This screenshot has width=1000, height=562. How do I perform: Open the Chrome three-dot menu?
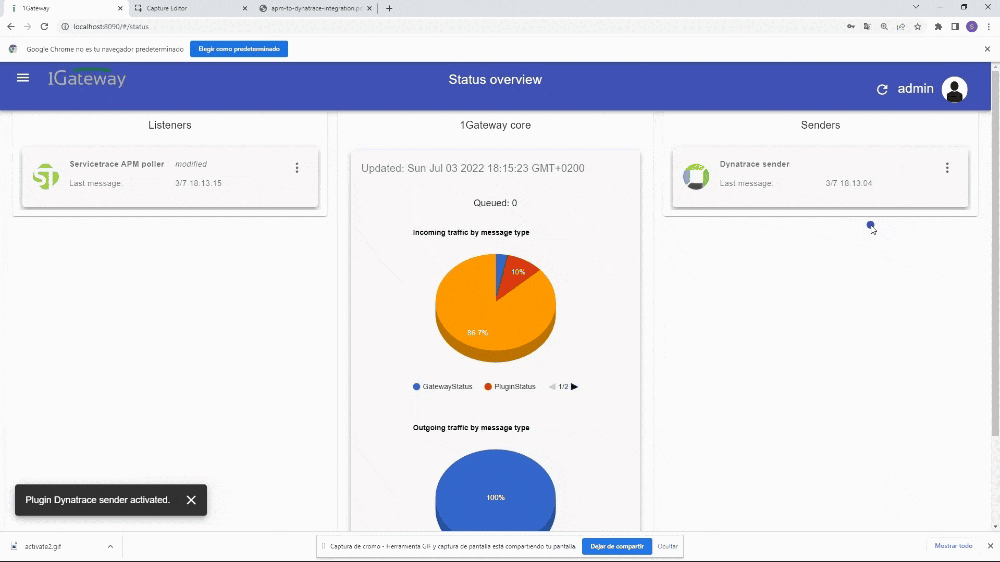tap(989, 27)
